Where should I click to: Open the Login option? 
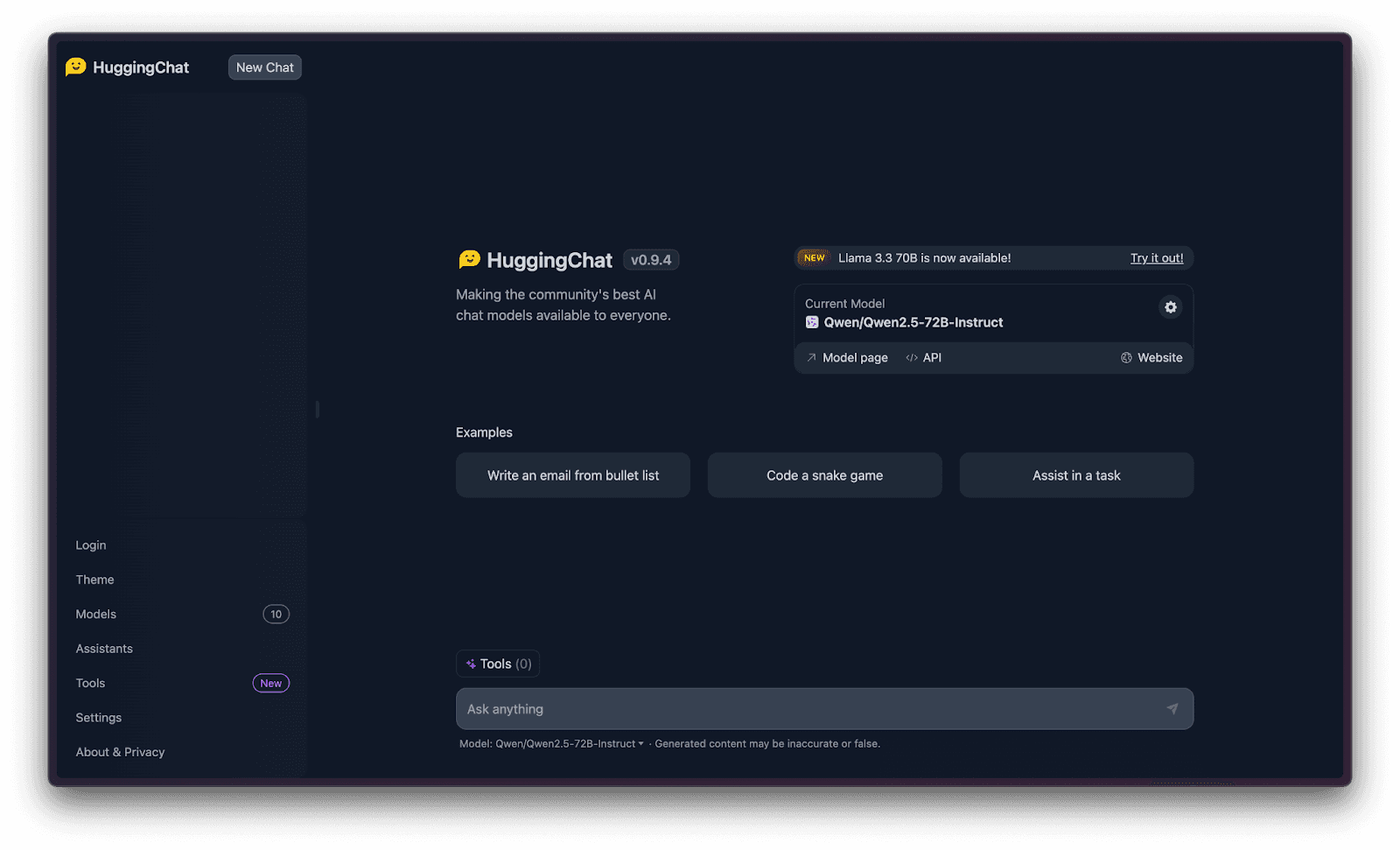(x=91, y=544)
